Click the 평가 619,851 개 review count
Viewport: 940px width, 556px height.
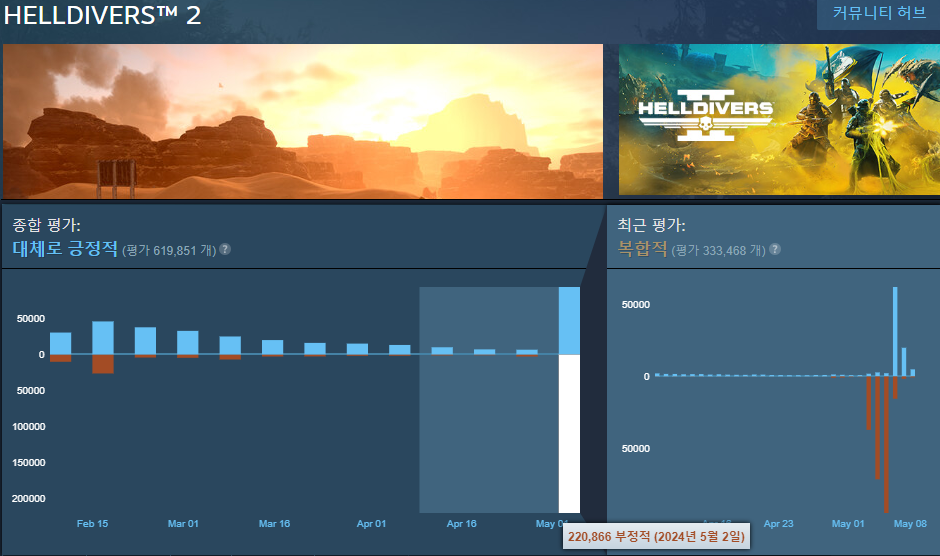[x=169, y=250]
